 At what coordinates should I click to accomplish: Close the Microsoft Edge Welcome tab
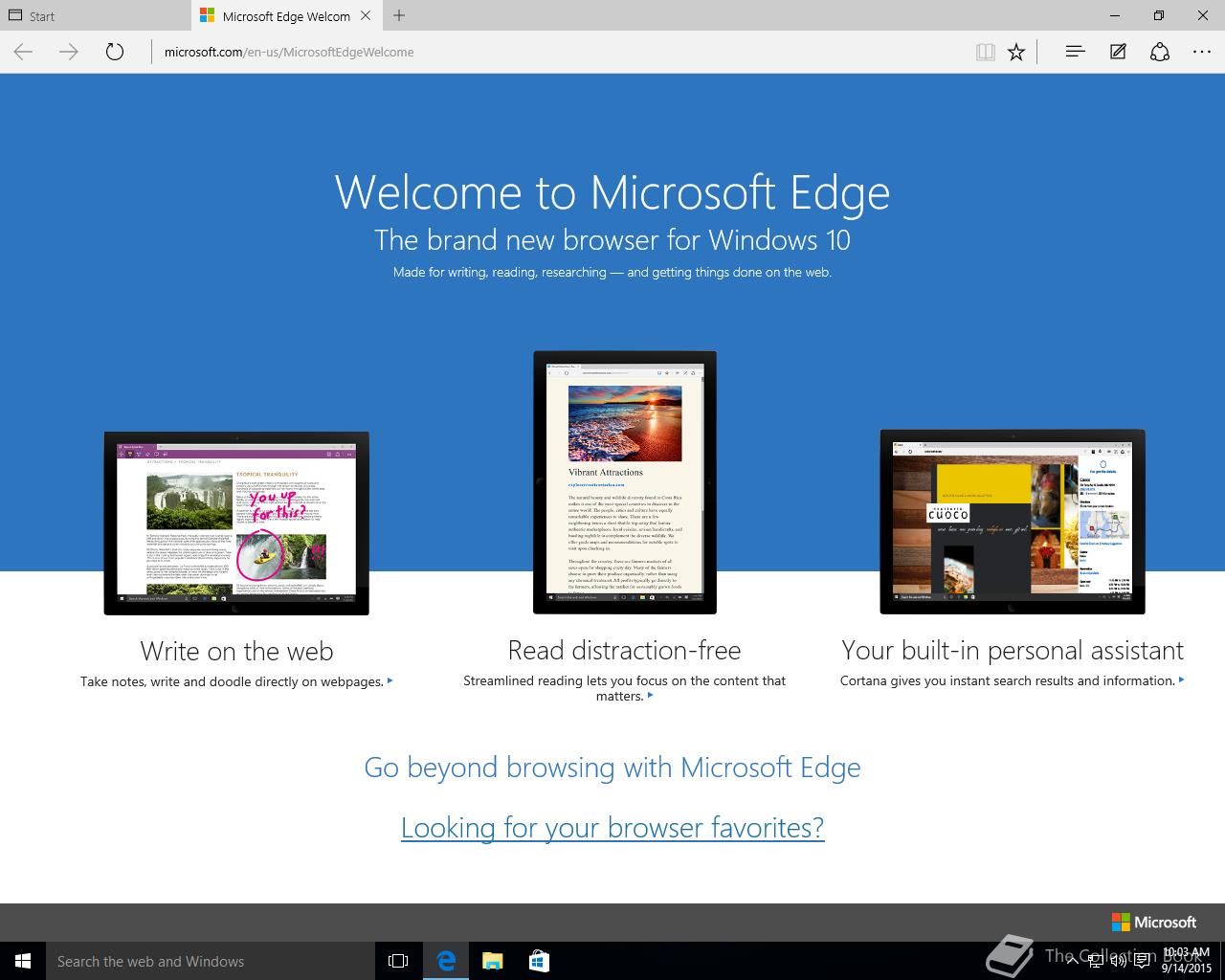(367, 16)
